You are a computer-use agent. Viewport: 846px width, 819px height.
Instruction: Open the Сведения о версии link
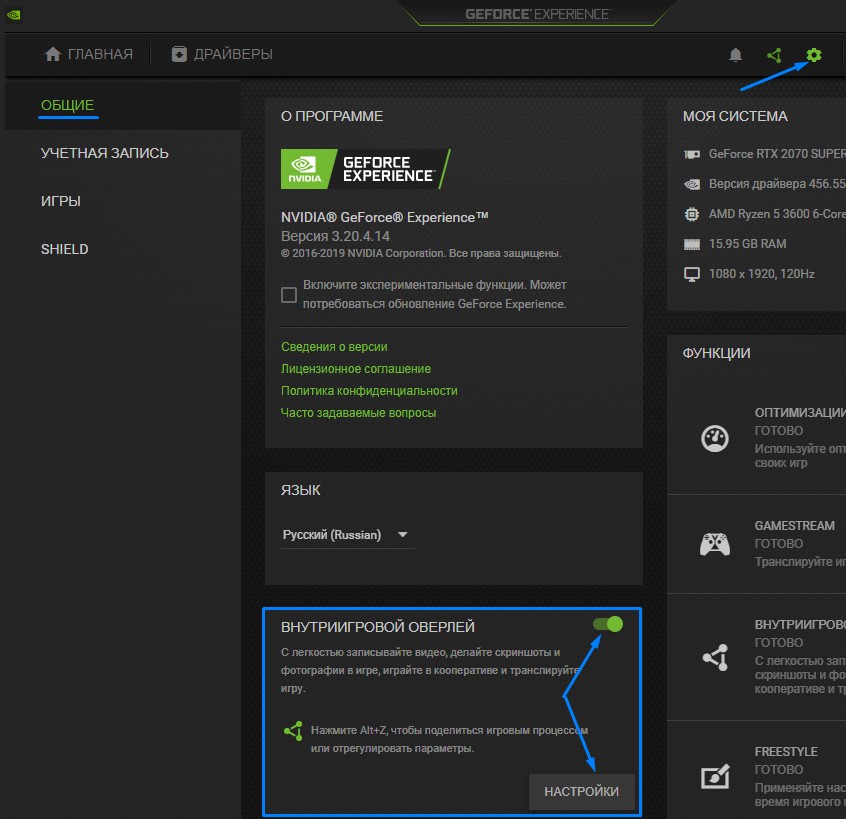[x=334, y=347]
